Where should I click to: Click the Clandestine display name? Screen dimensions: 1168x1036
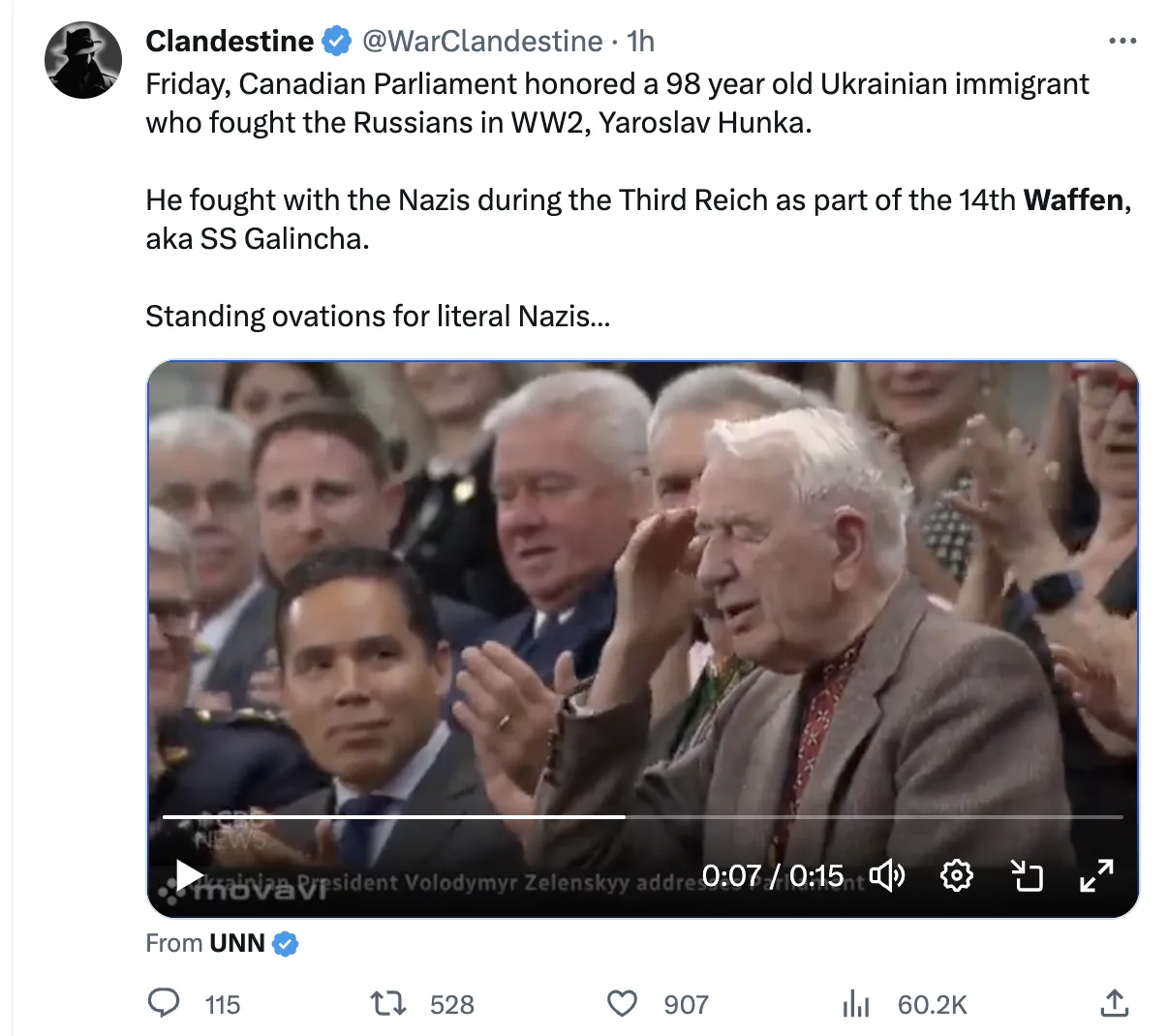(x=230, y=41)
